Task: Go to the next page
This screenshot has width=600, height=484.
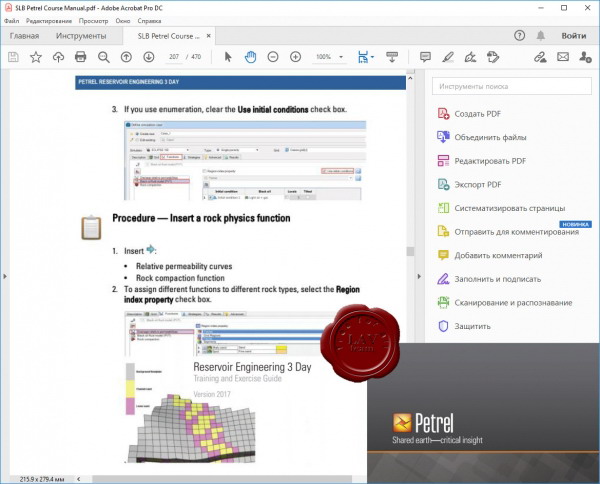Action: (148, 57)
